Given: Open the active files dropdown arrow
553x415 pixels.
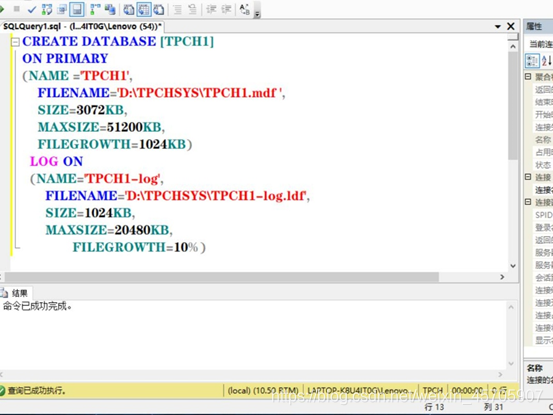Looking at the screenshot, I should click(498, 26).
